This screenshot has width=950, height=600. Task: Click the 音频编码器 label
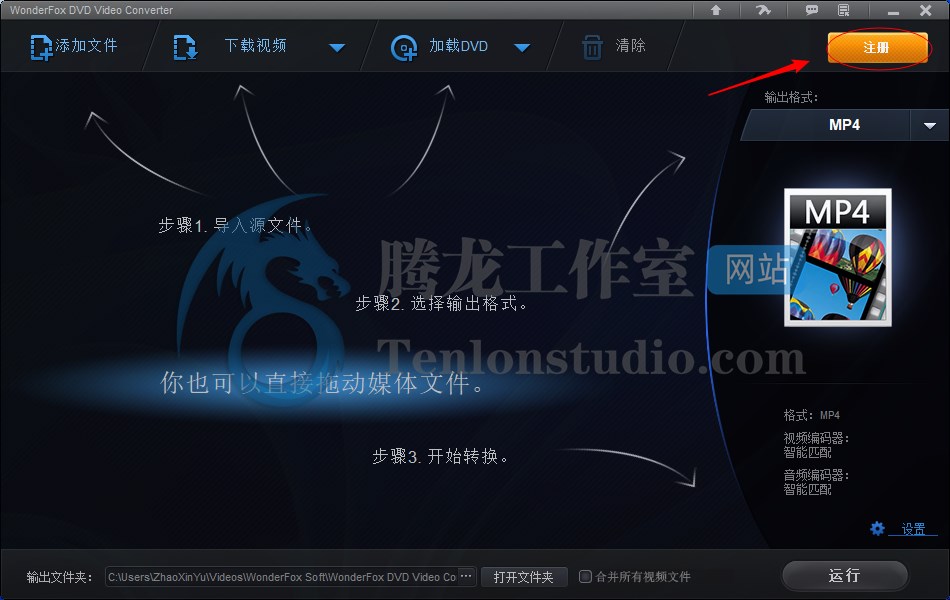[815, 475]
